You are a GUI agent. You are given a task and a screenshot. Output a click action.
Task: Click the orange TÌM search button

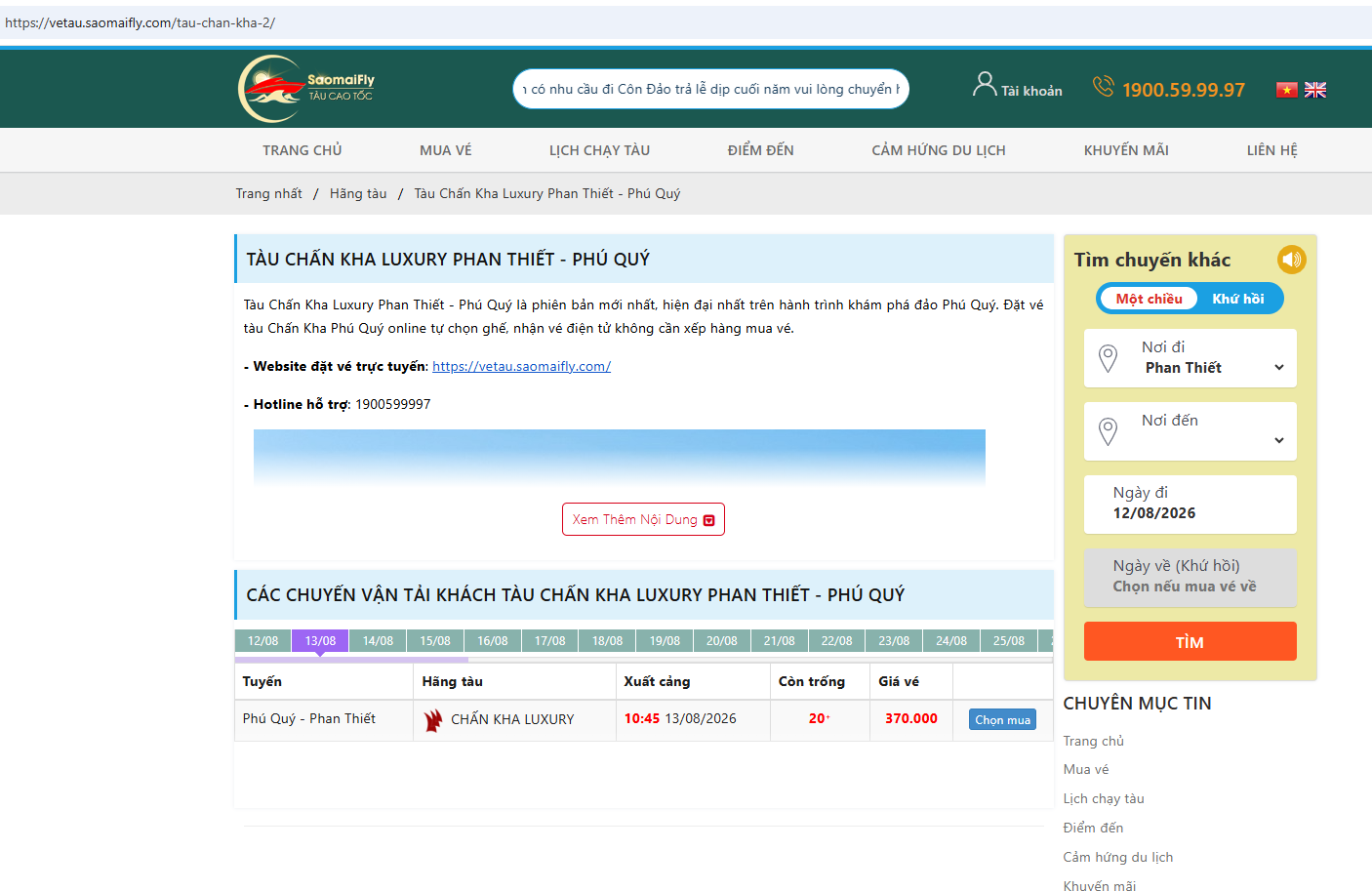tap(1190, 641)
